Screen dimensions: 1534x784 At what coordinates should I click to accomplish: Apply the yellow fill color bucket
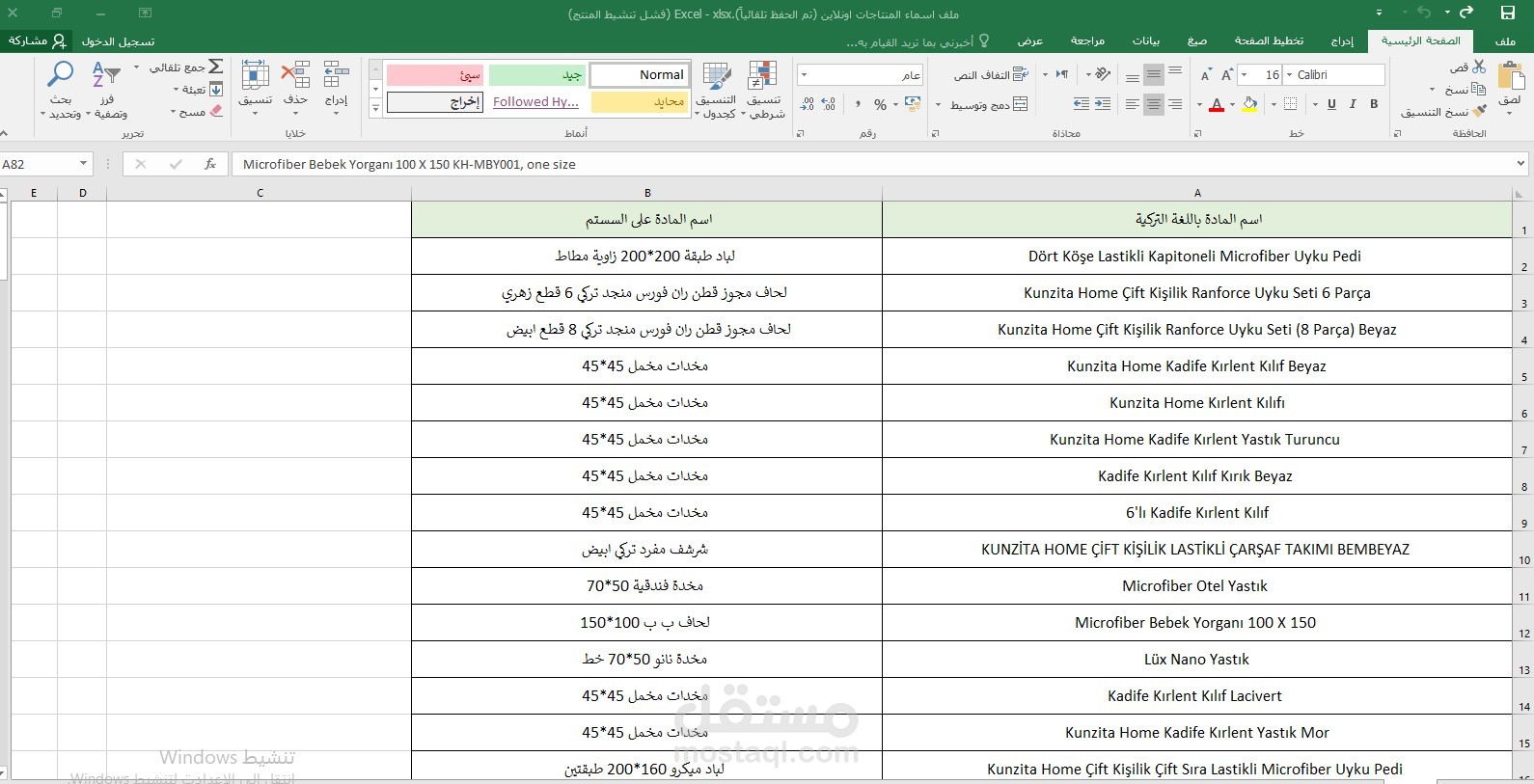click(1250, 104)
